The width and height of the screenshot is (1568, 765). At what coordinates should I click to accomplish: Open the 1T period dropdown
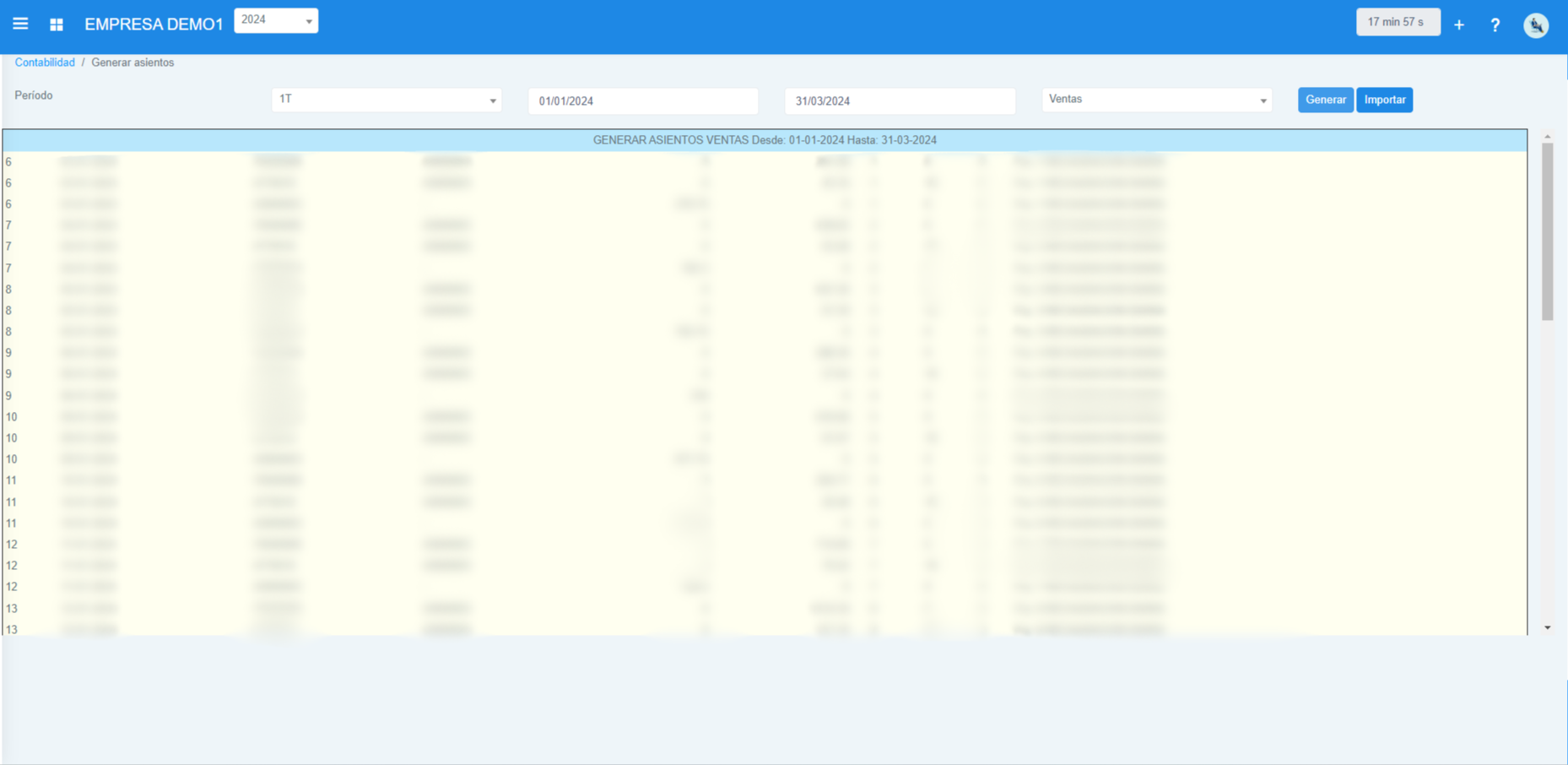pyautogui.click(x=387, y=100)
